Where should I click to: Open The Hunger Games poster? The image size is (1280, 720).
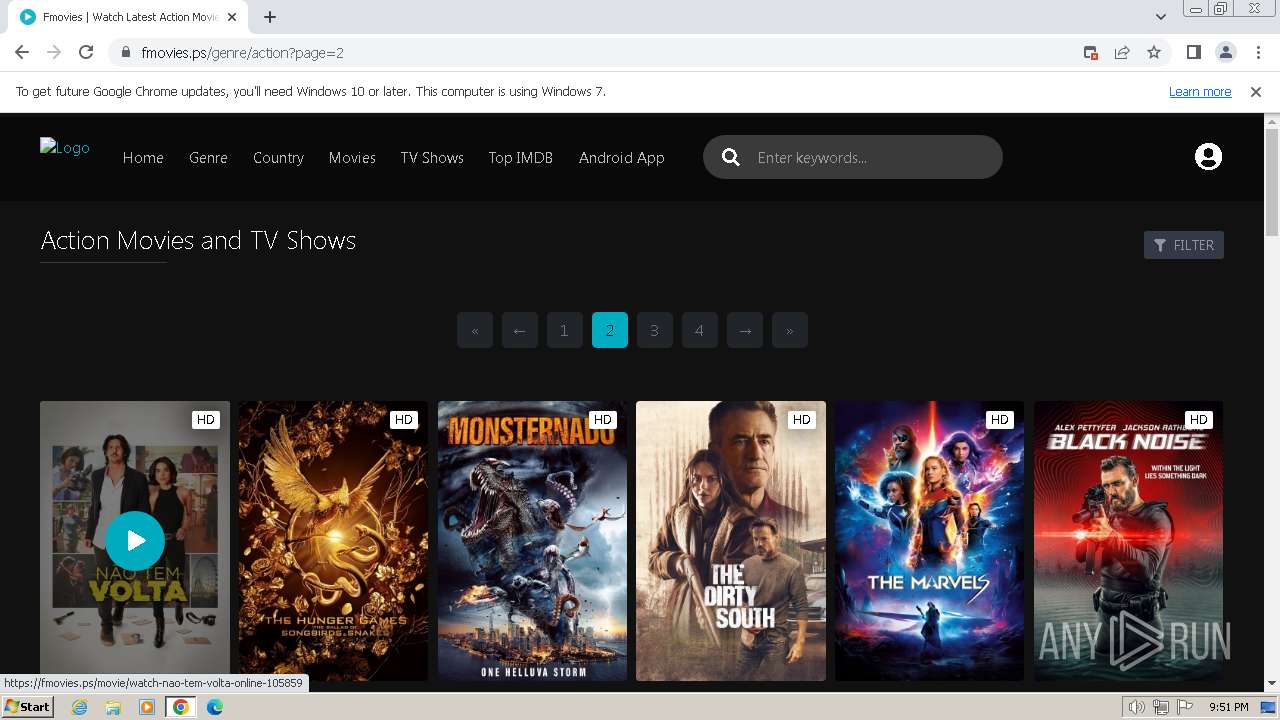[x=333, y=541]
